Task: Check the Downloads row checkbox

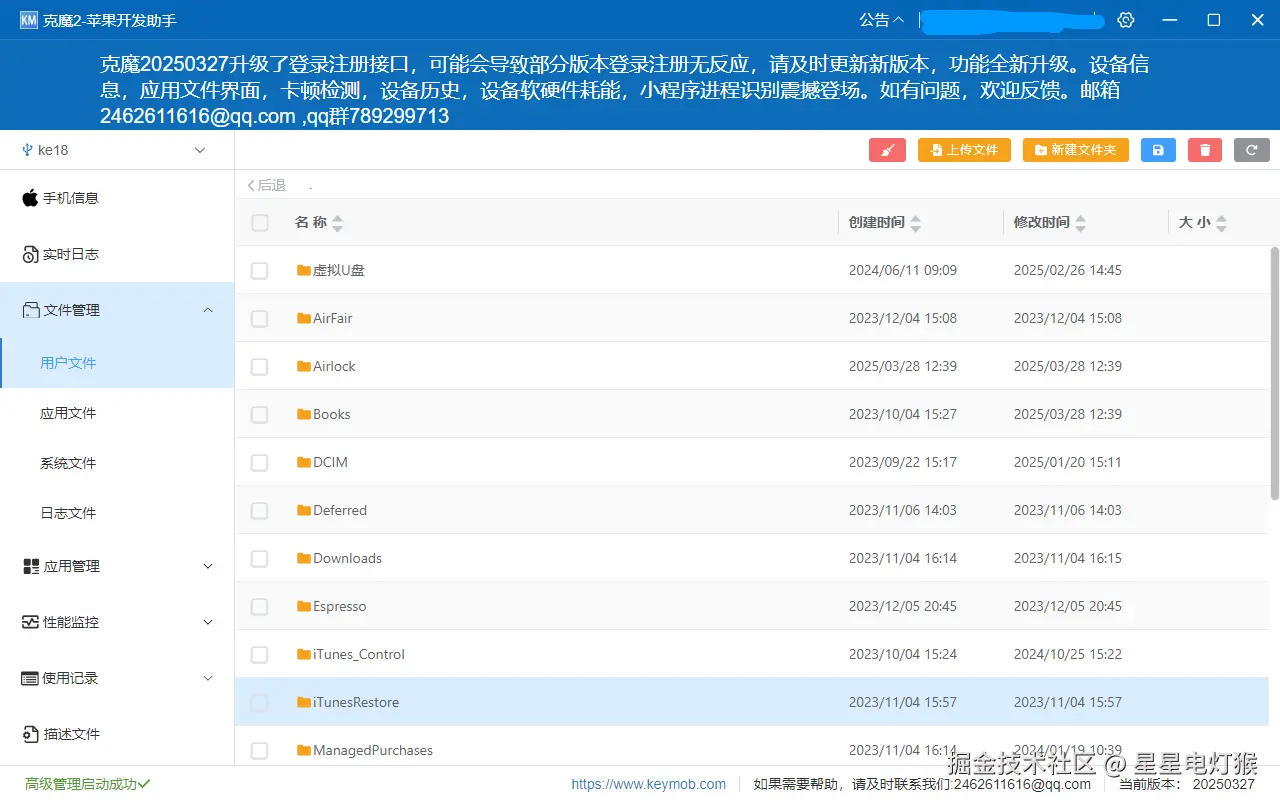Action: tap(259, 559)
